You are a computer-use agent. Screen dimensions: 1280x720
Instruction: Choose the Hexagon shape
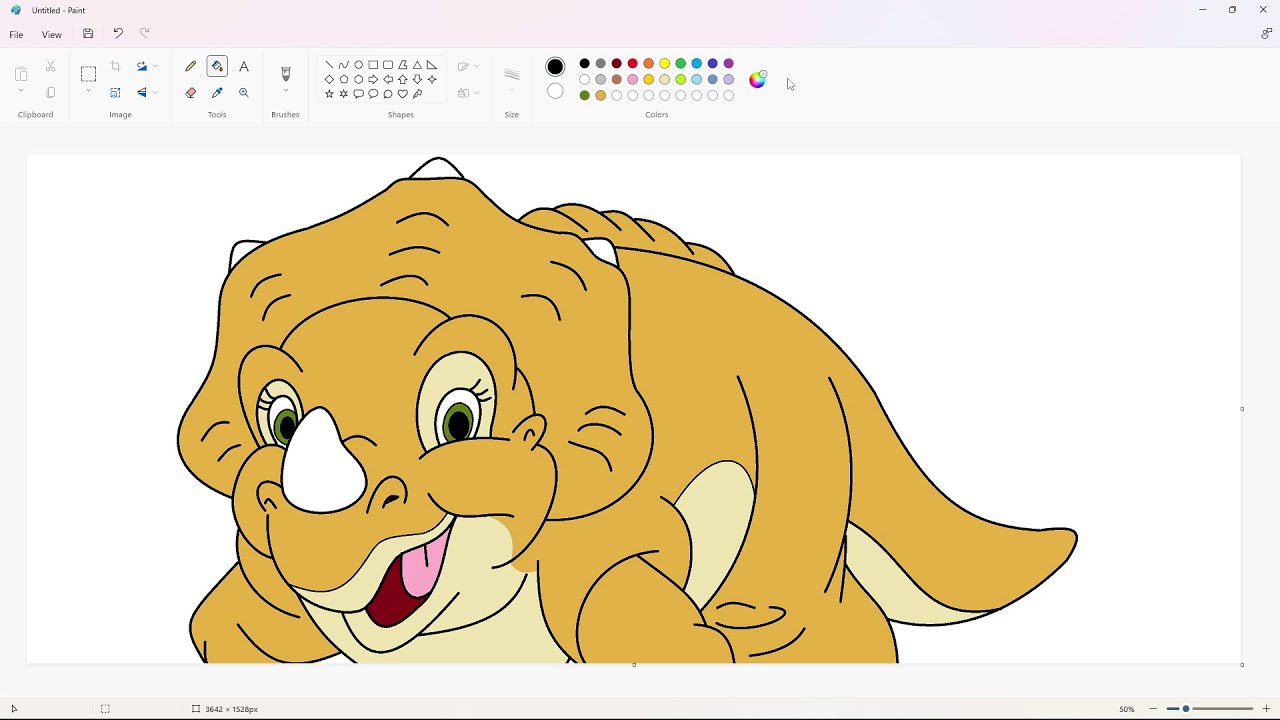pyautogui.click(x=358, y=79)
